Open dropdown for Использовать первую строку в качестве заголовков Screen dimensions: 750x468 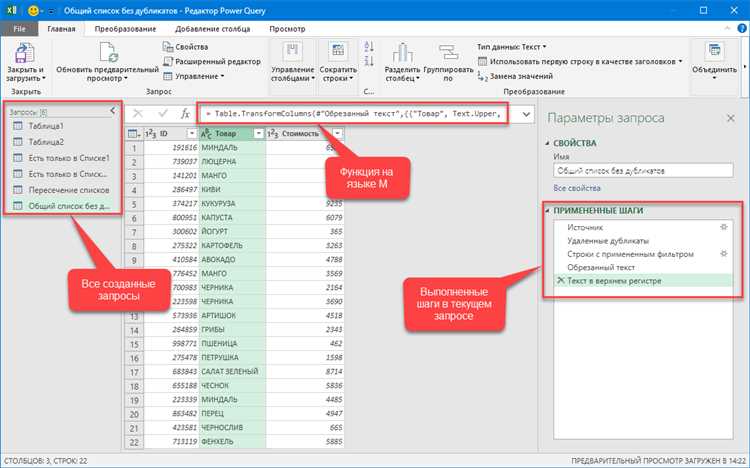[x=680, y=61]
